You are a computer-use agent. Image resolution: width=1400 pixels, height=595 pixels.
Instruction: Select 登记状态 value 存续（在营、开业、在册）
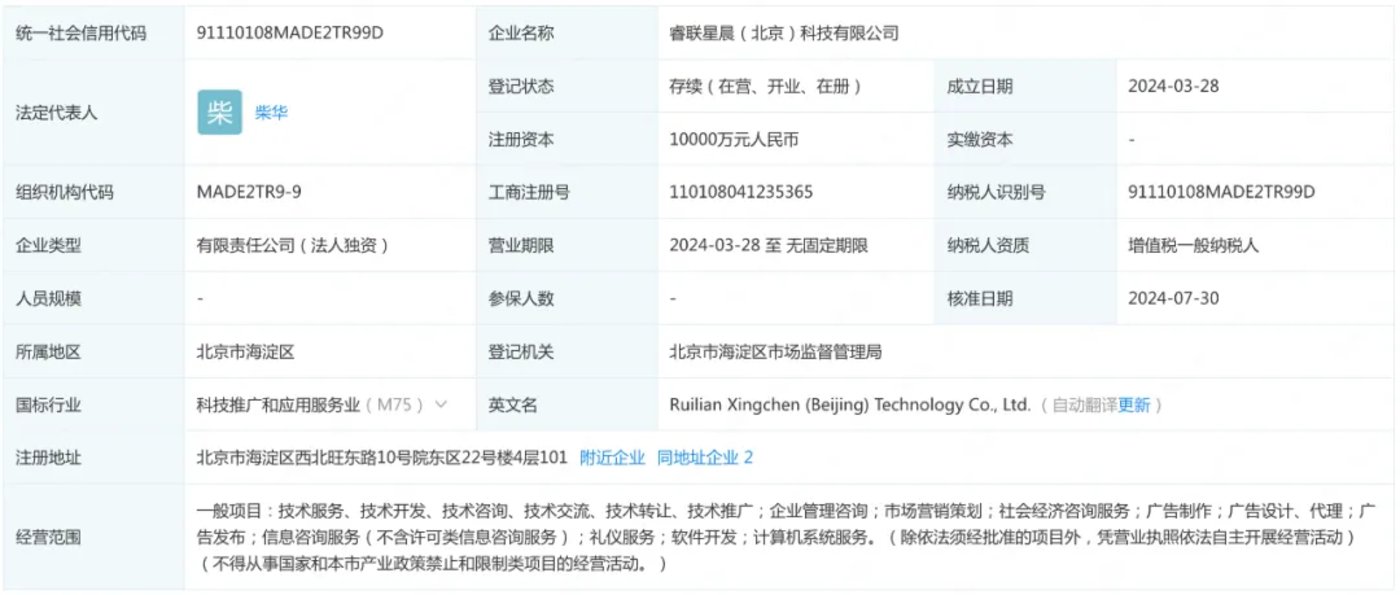[765, 86]
